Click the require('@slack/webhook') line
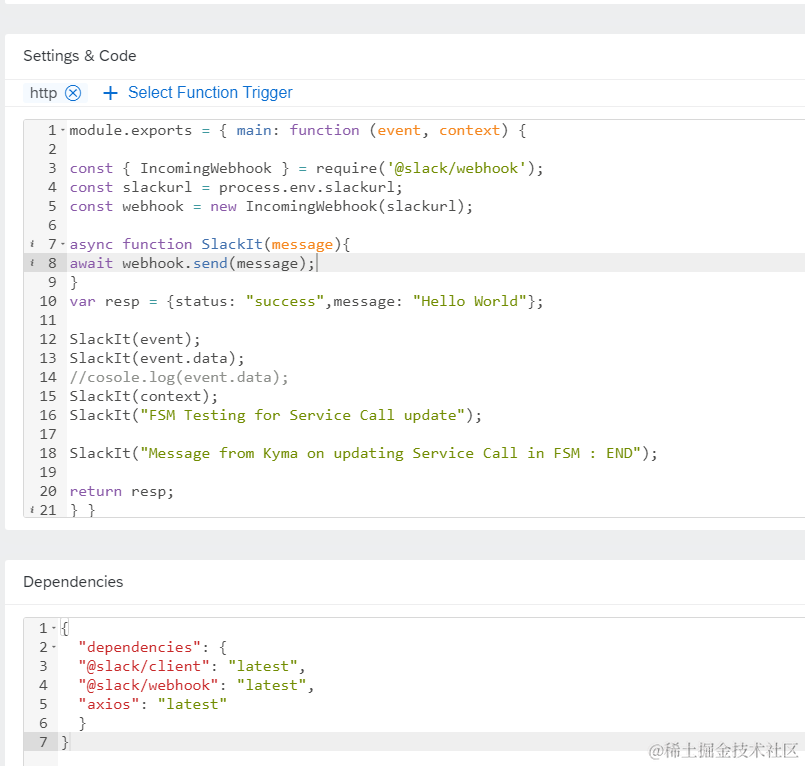 (x=306, y=168)
